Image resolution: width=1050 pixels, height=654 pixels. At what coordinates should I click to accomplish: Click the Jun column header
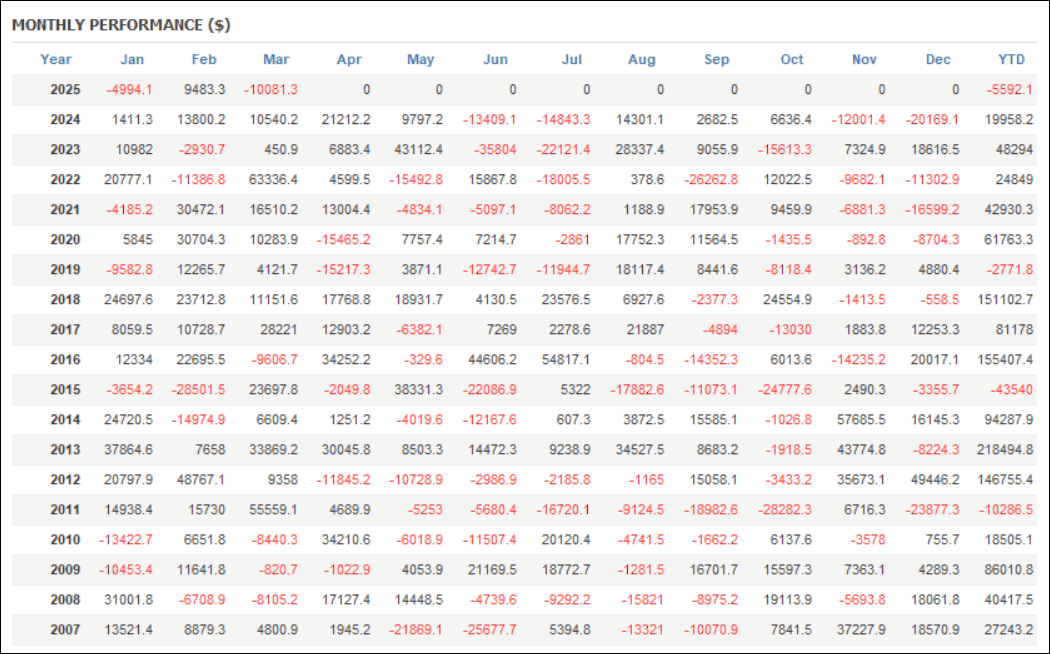click(x=496, y=60)
